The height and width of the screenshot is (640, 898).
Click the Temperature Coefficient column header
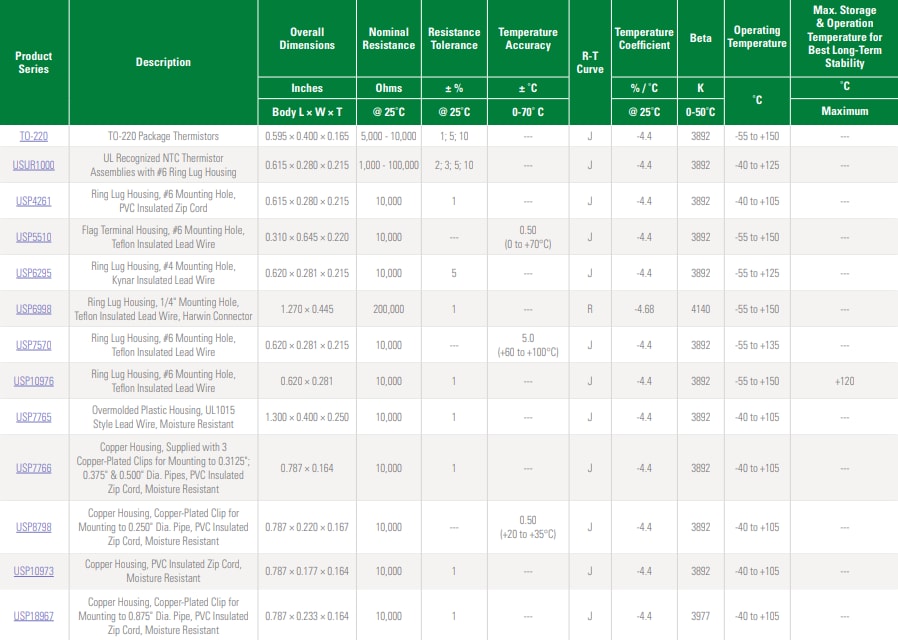coord(643,39)
